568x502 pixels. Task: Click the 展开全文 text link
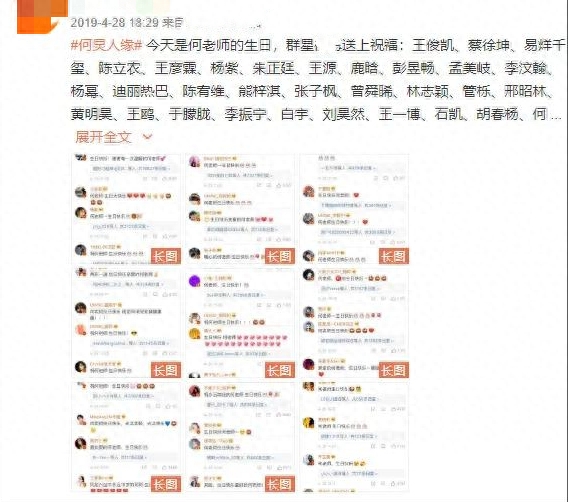103,137
